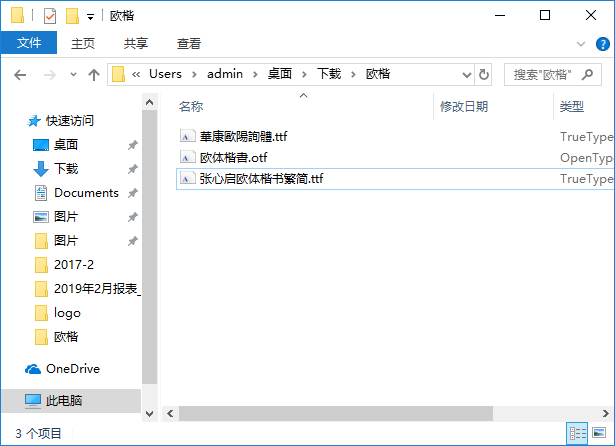The width and height of the screenshot is (615, 446).
Task: Click 欧楷 breadcrumb in address bar
Action: [378, 74]
